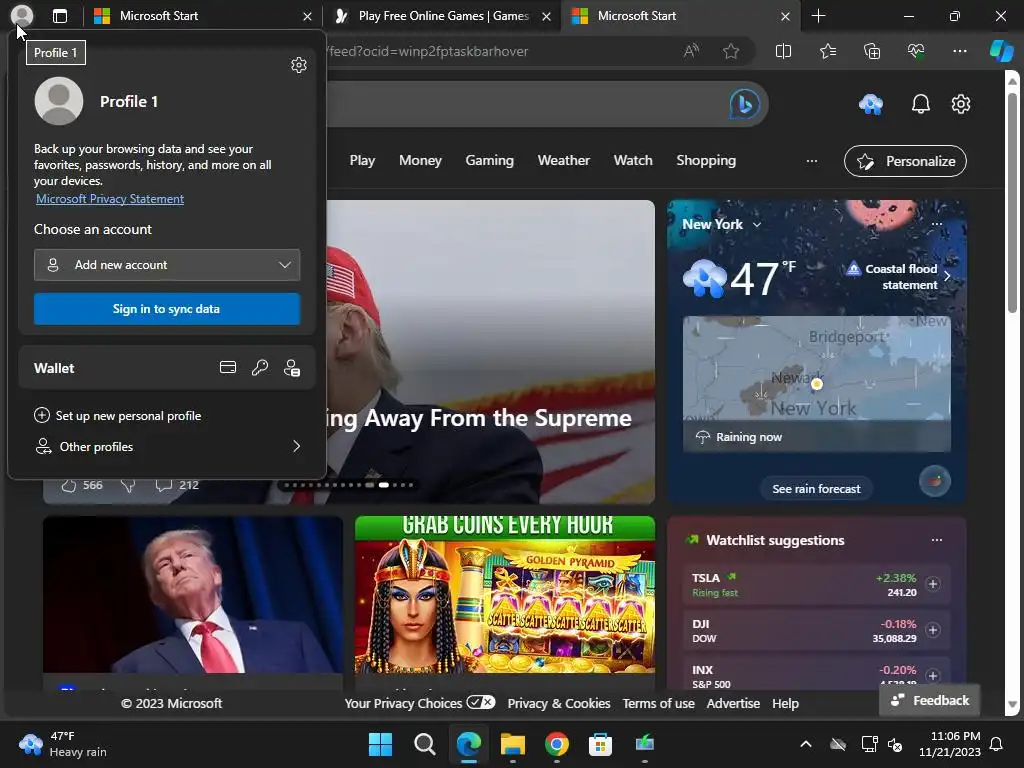Open Windows Start menu
Image resolution: width=1024 pixels, height=768 pixels.
point(380,744)
